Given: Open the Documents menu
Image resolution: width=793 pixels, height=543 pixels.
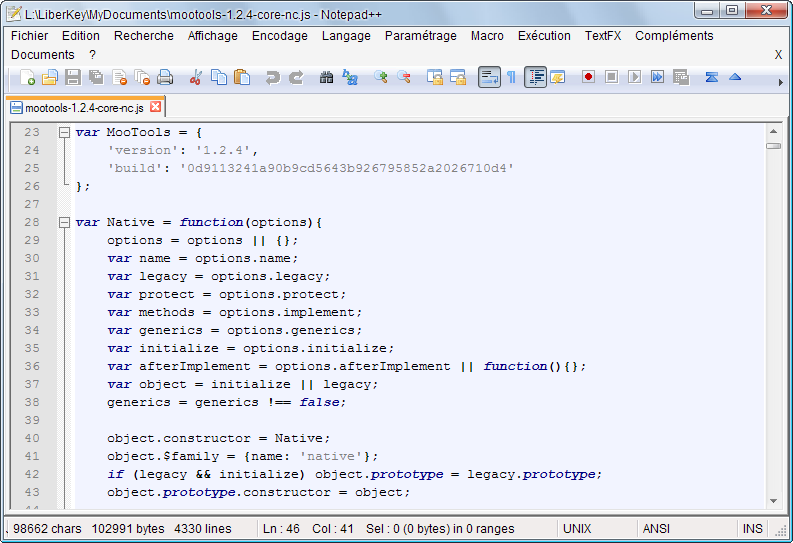Looking at the screenshot, I should [x=42, y=55].
